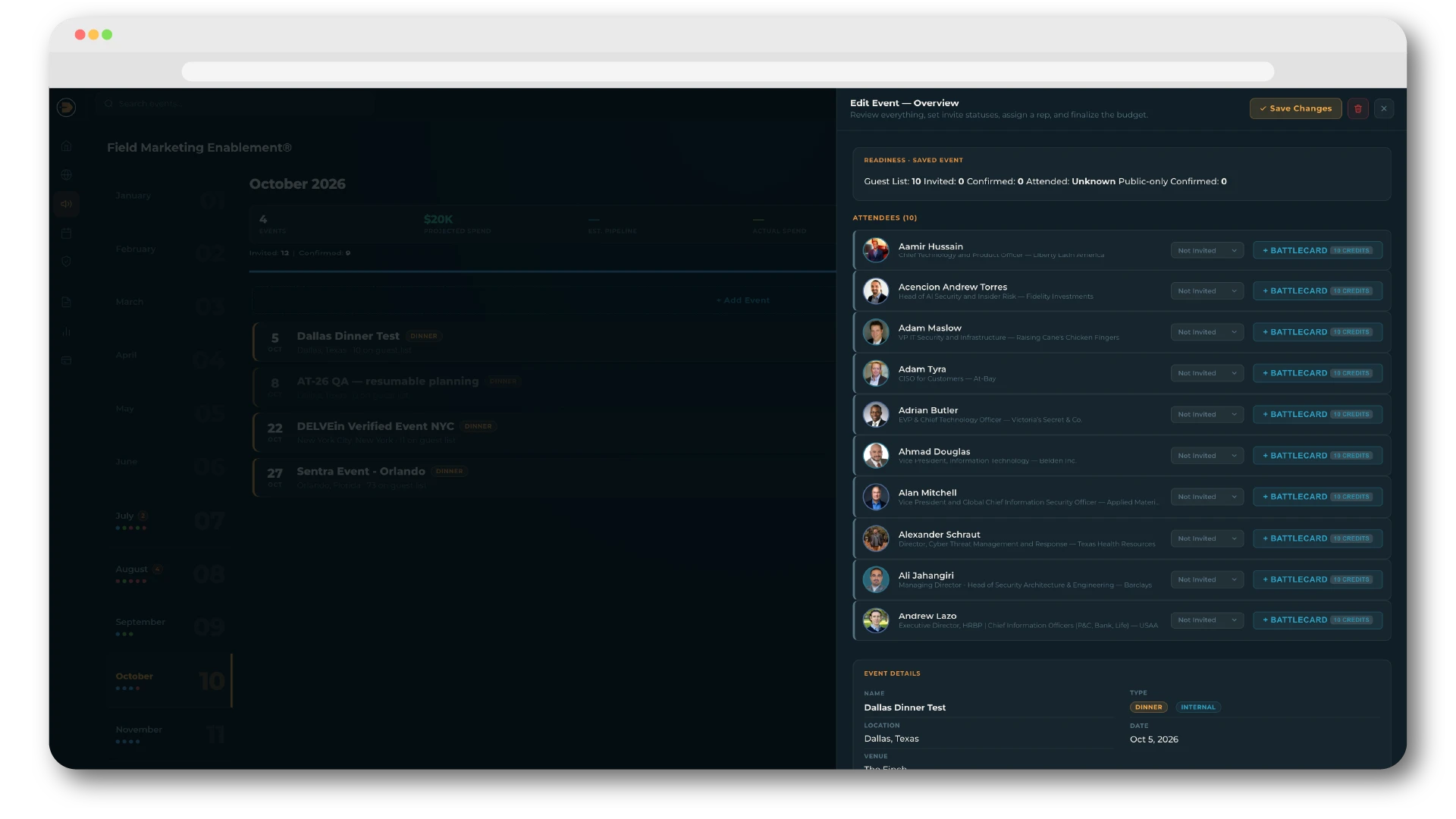Viewport: 1456px width, 819px height.
Task: Open Not Invited dropdown for Adam Maslow
Action: point(1207,332)
